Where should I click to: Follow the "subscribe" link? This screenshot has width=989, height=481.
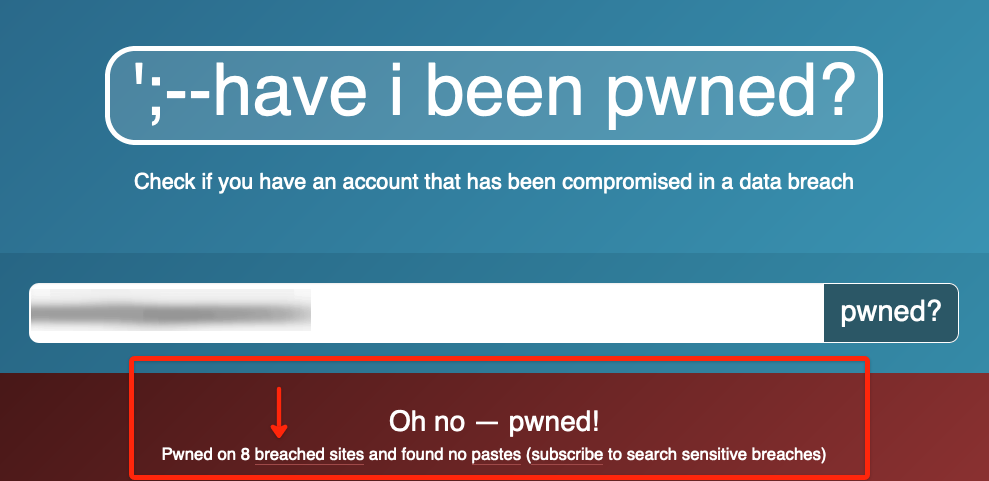(x=568, y=455)
